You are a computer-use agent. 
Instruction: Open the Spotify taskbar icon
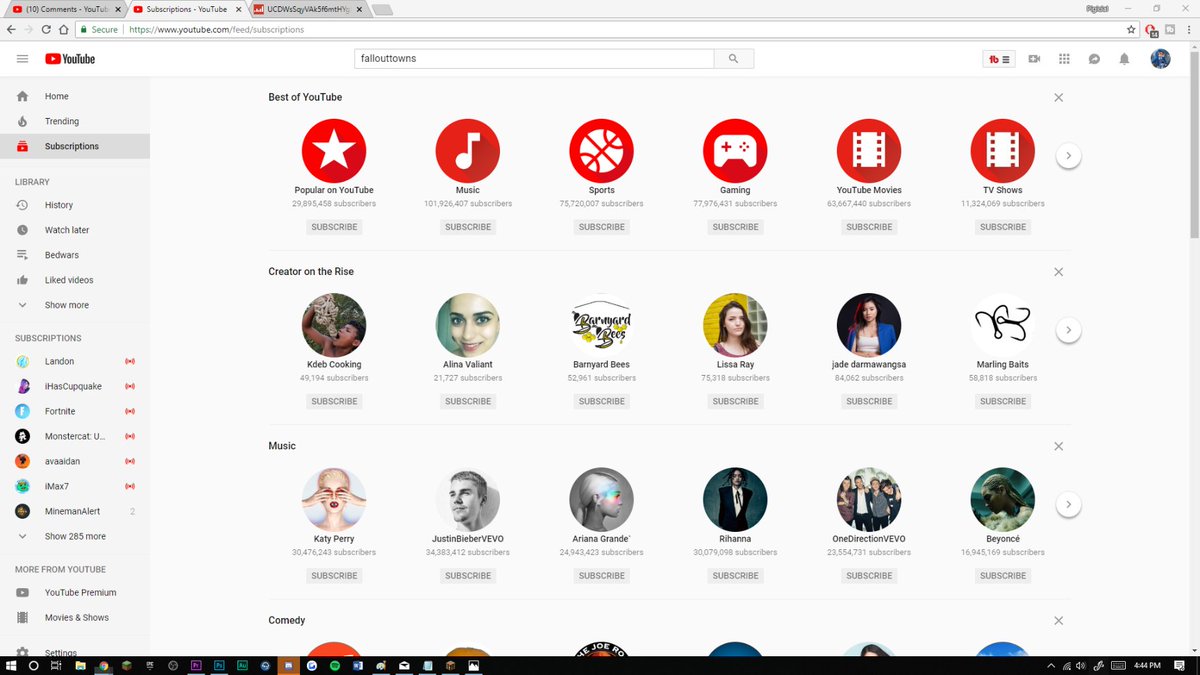pos(335,665)
